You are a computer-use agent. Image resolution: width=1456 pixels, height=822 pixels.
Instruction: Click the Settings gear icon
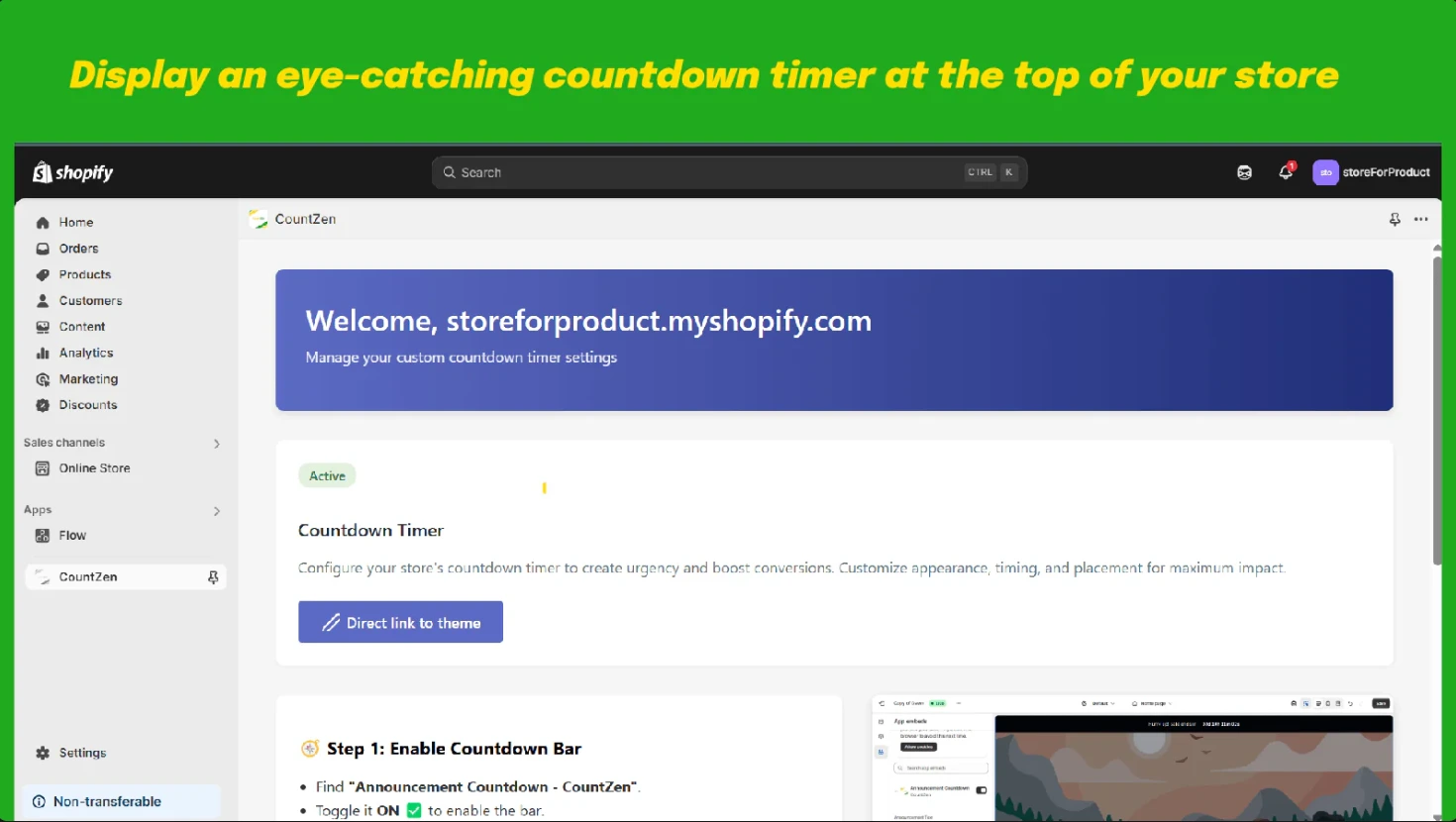click(x=43, y=753)
